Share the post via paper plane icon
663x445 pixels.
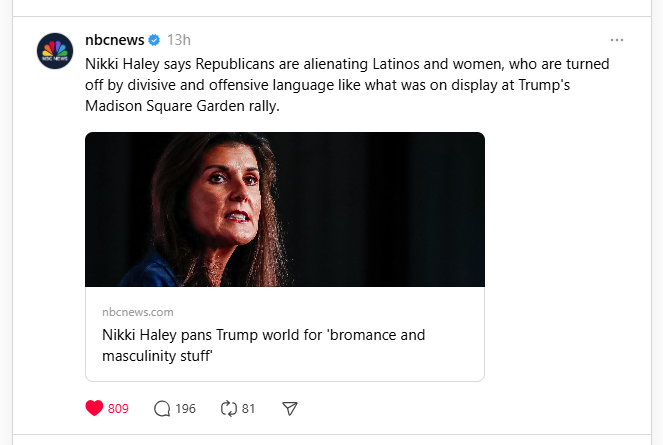click(x=290, y=408)
